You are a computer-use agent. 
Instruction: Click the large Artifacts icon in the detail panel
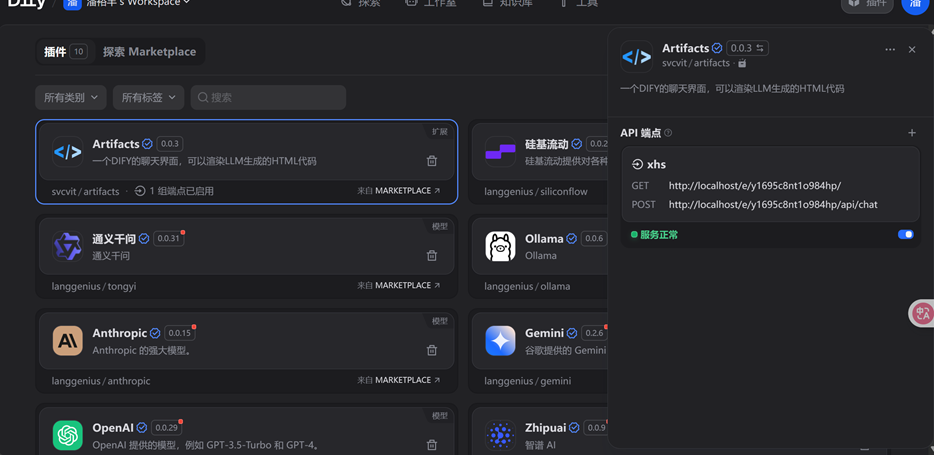click(x=637, y=57)
